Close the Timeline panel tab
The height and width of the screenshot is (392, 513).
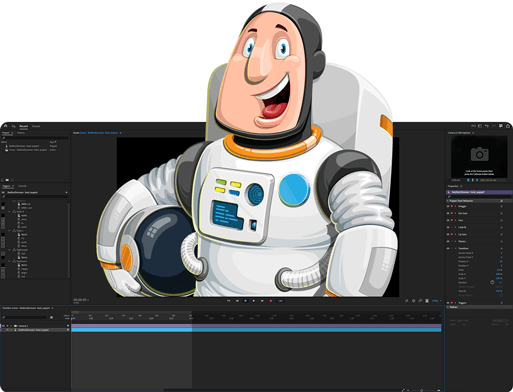click(x=52, y=308)
